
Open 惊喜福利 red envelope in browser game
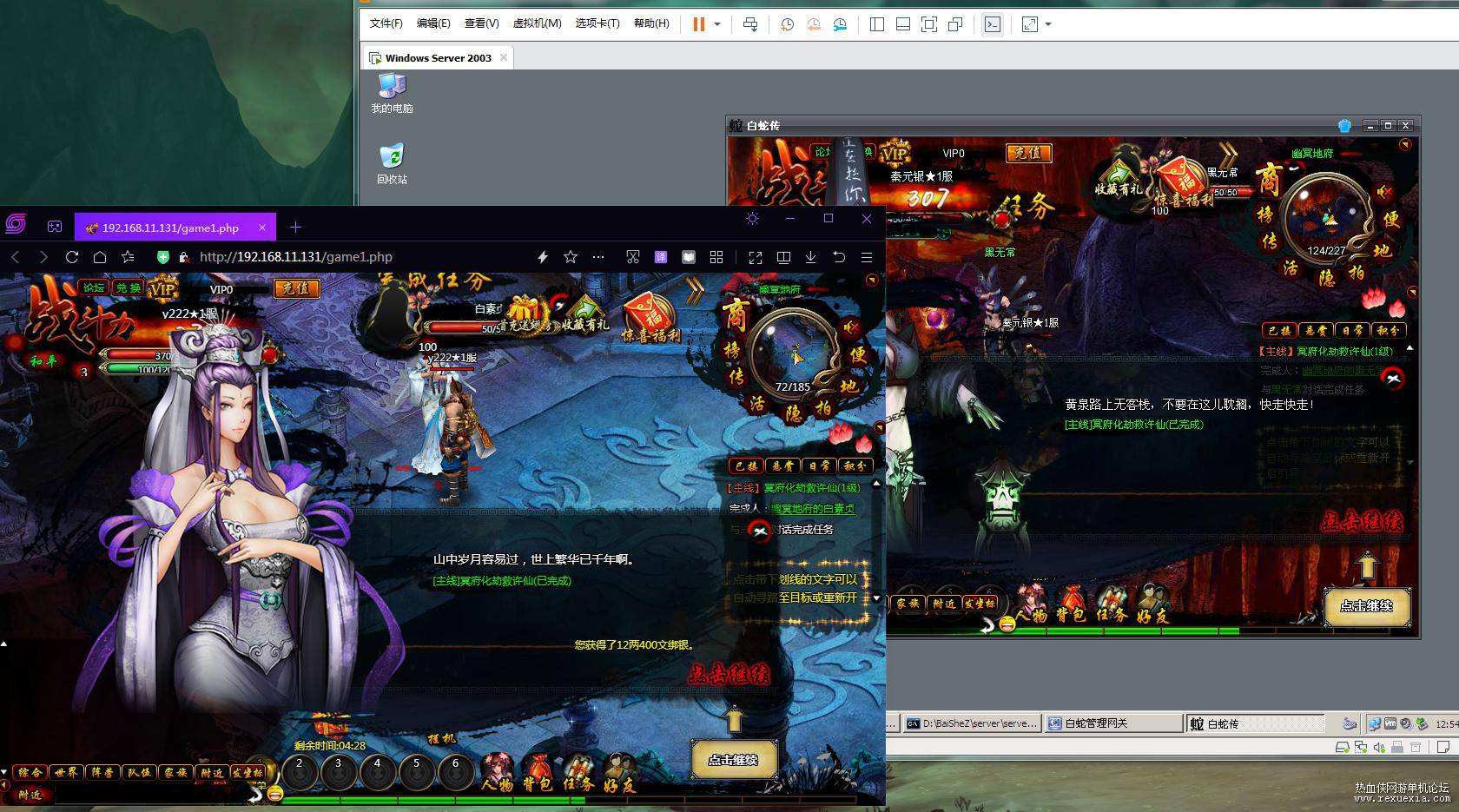649,317
